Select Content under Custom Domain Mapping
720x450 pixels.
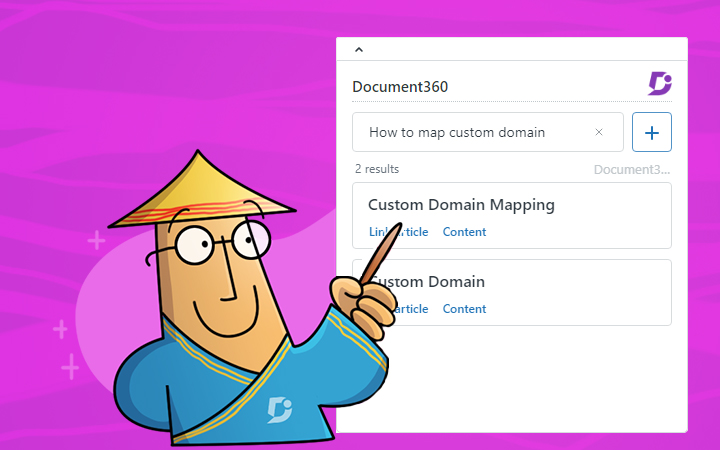[464, 232]
